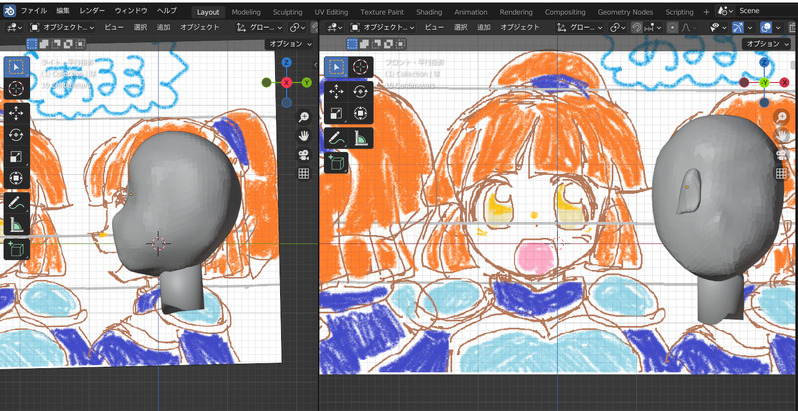The image size is (798, 411).
Task: Open the editor type dropdown in the Right Orthographic header
Action: (x=13, y=27)
